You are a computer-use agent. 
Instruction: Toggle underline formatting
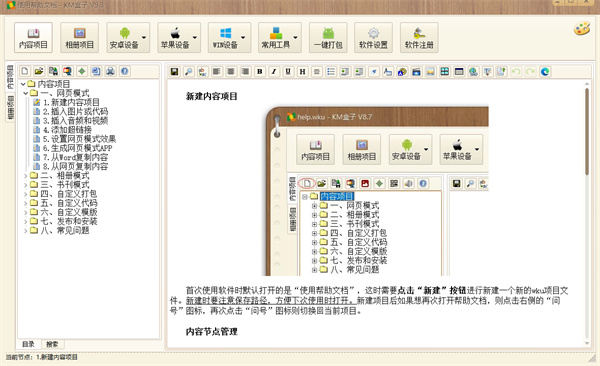[288, 72]
